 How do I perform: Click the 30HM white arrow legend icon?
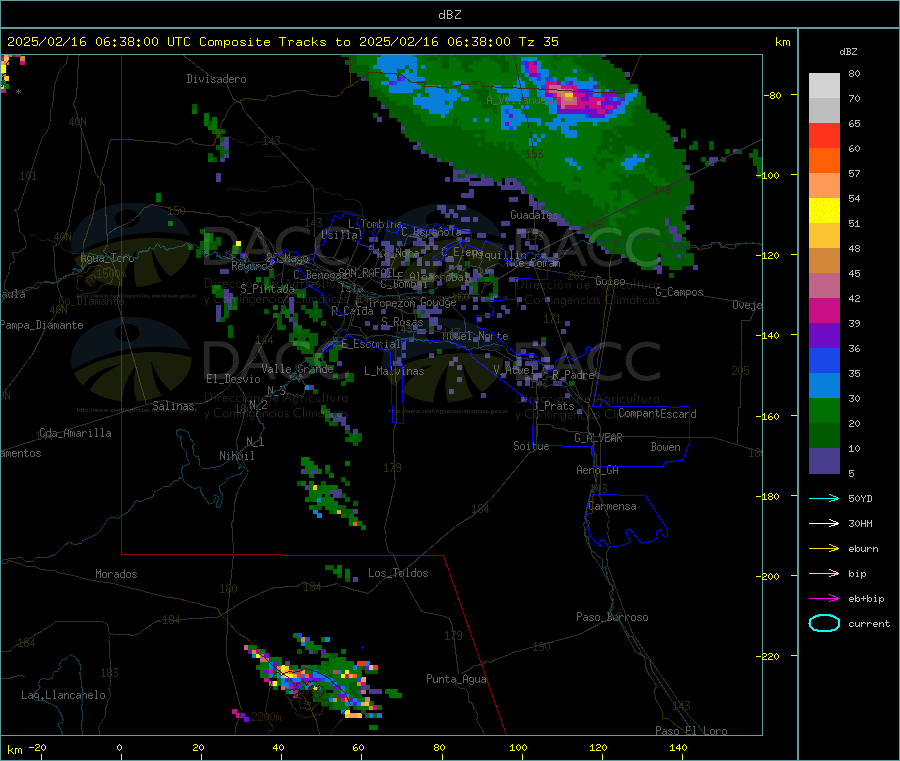[x=824, y=523]
